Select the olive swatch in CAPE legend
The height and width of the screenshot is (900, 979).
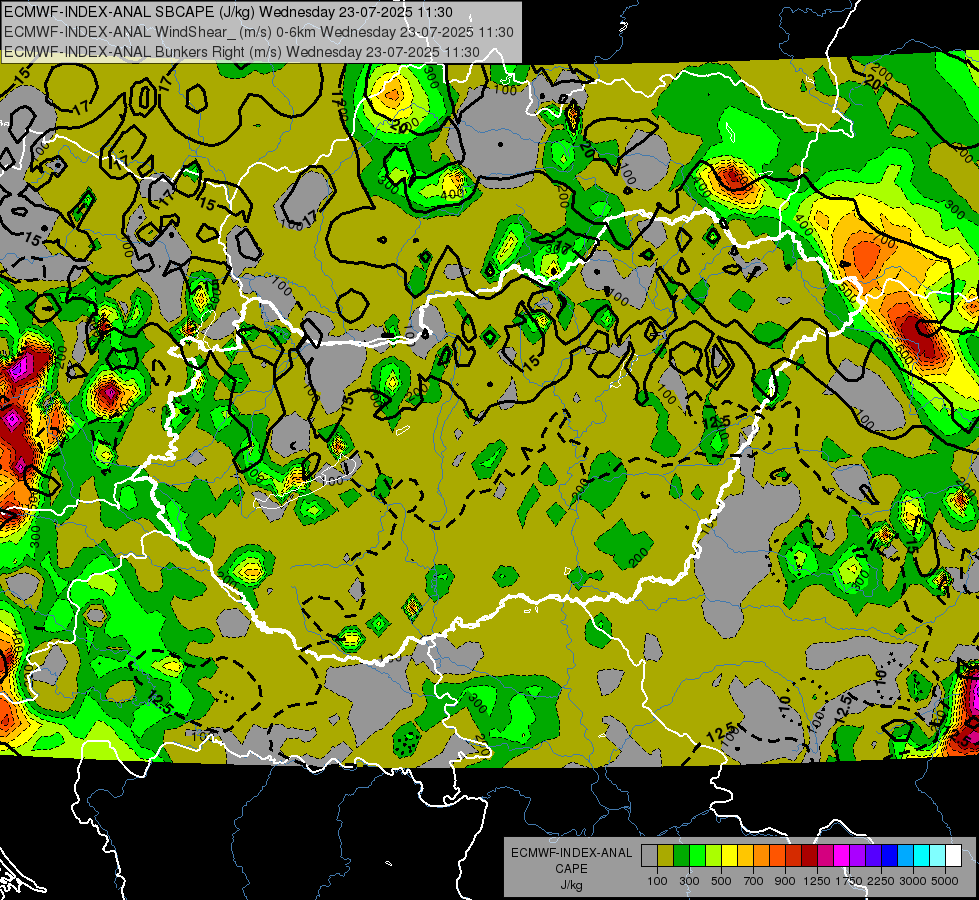tap(666, 856)
